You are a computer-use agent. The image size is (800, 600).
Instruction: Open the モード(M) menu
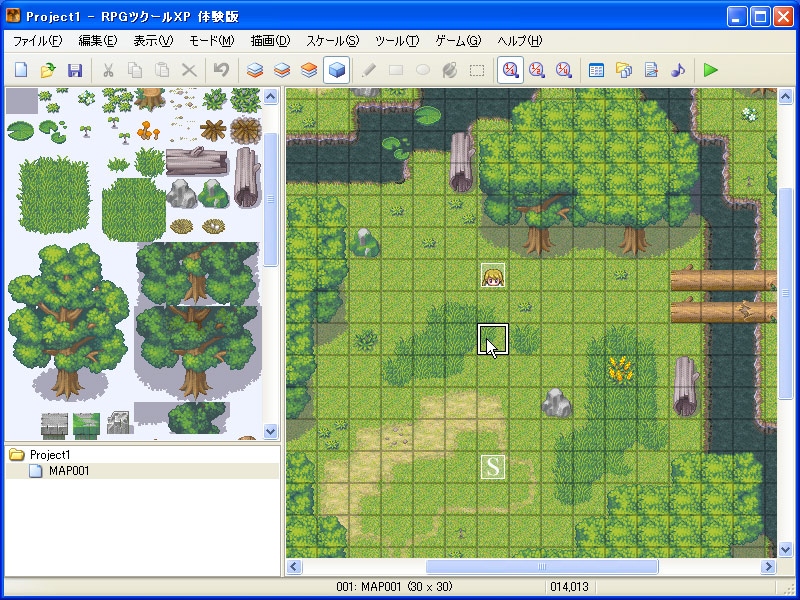211,41
